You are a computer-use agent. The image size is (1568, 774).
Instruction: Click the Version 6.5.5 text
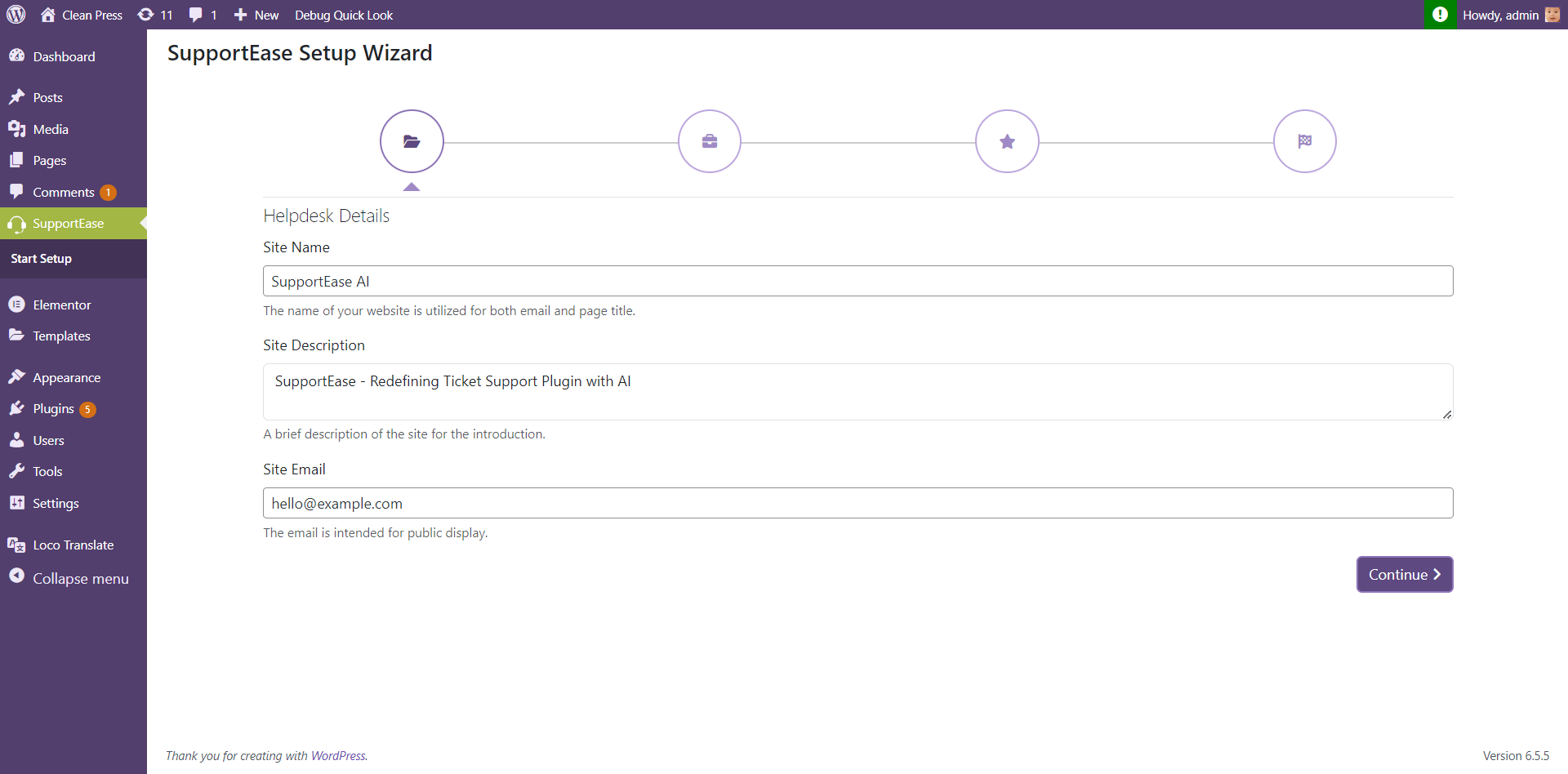point(1516,756)
